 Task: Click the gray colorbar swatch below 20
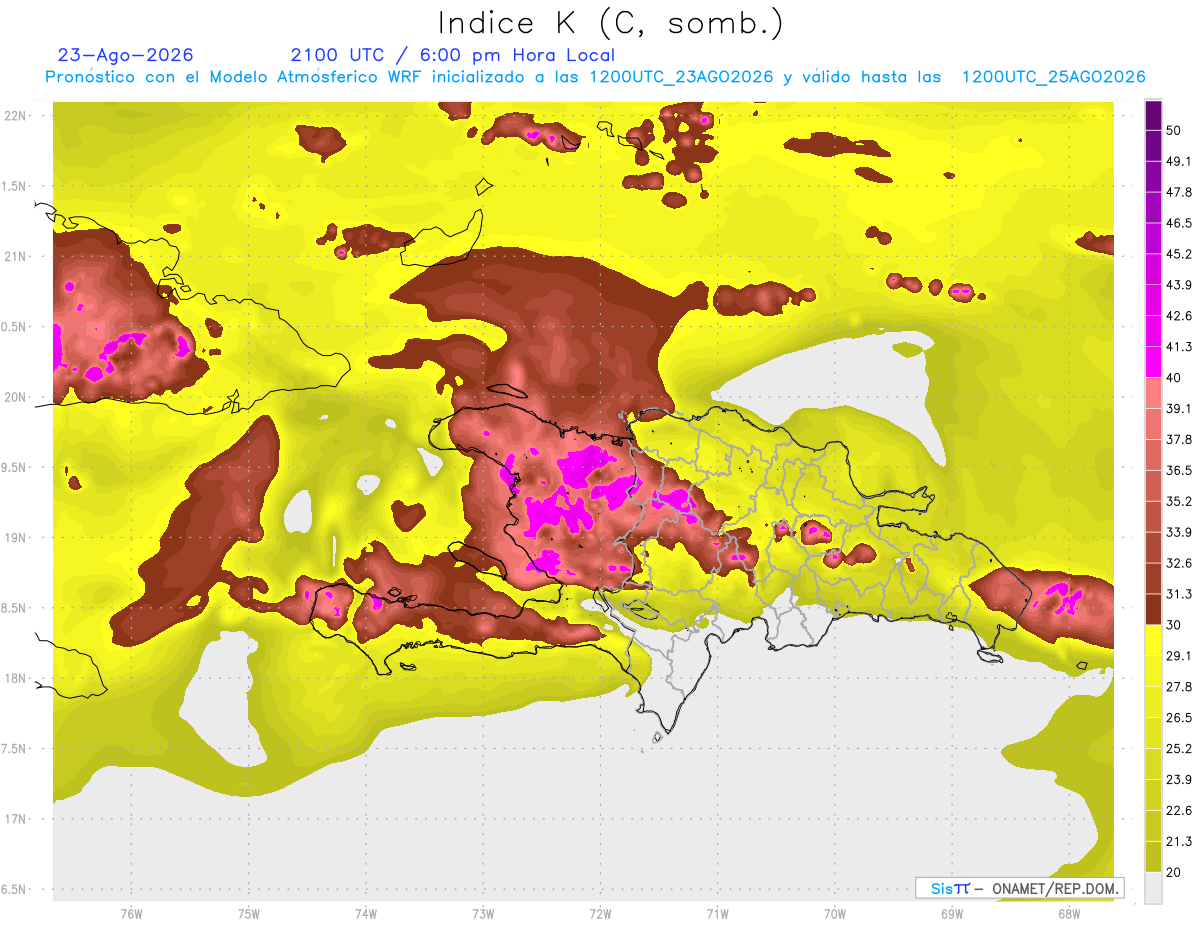tap(1153, 887)
